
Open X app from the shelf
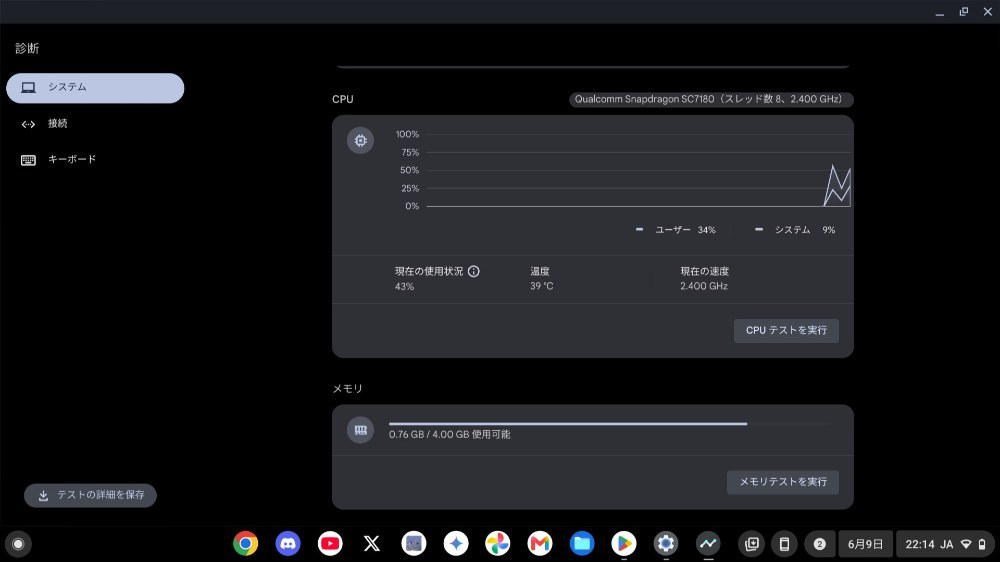tap(372, 544)
